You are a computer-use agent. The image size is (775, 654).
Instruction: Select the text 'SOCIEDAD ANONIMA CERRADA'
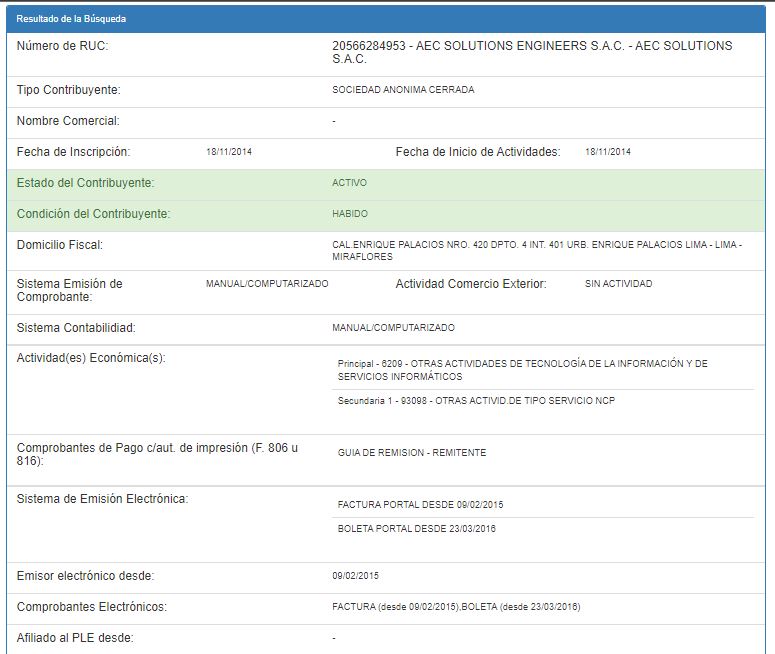click(x=403, y=90)
